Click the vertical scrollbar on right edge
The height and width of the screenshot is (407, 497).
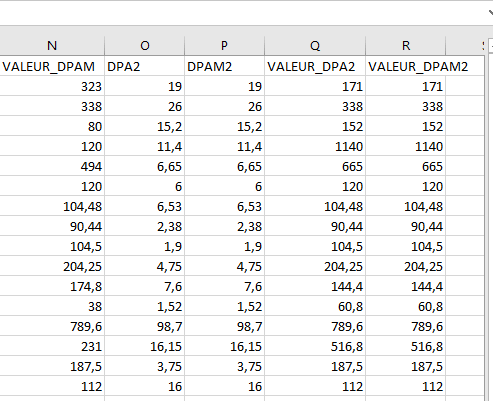click(491, 227)
